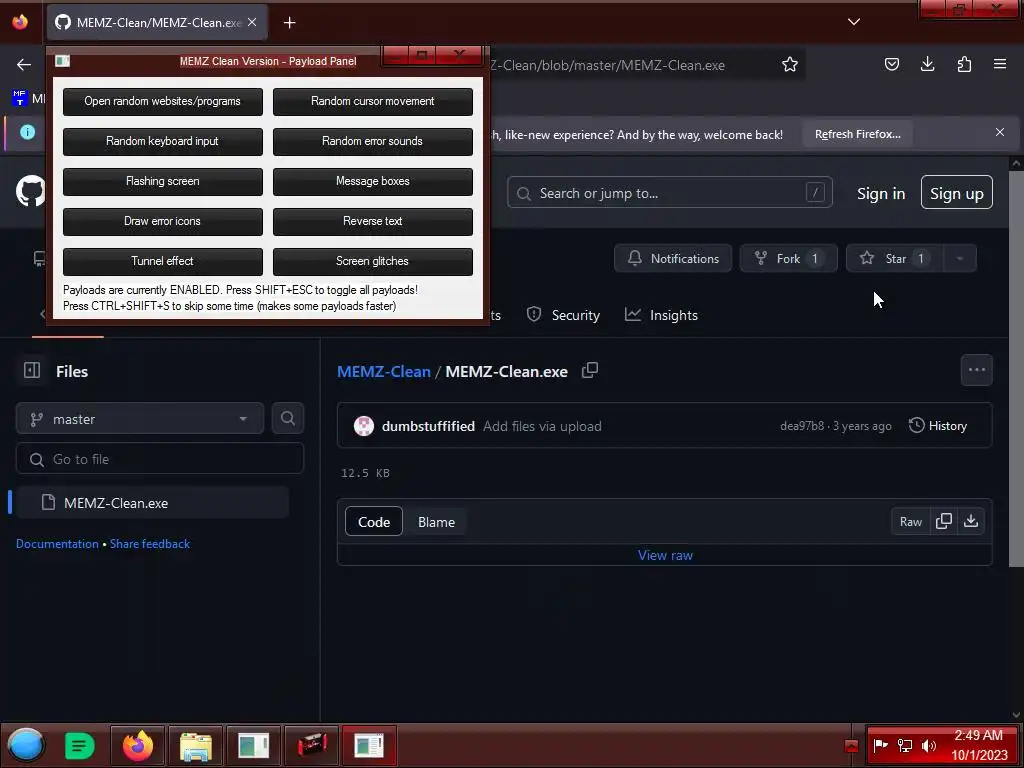This screenshot has height=768, width=1024.
Task: Click the Sign in link
Action: pos(881,193)
